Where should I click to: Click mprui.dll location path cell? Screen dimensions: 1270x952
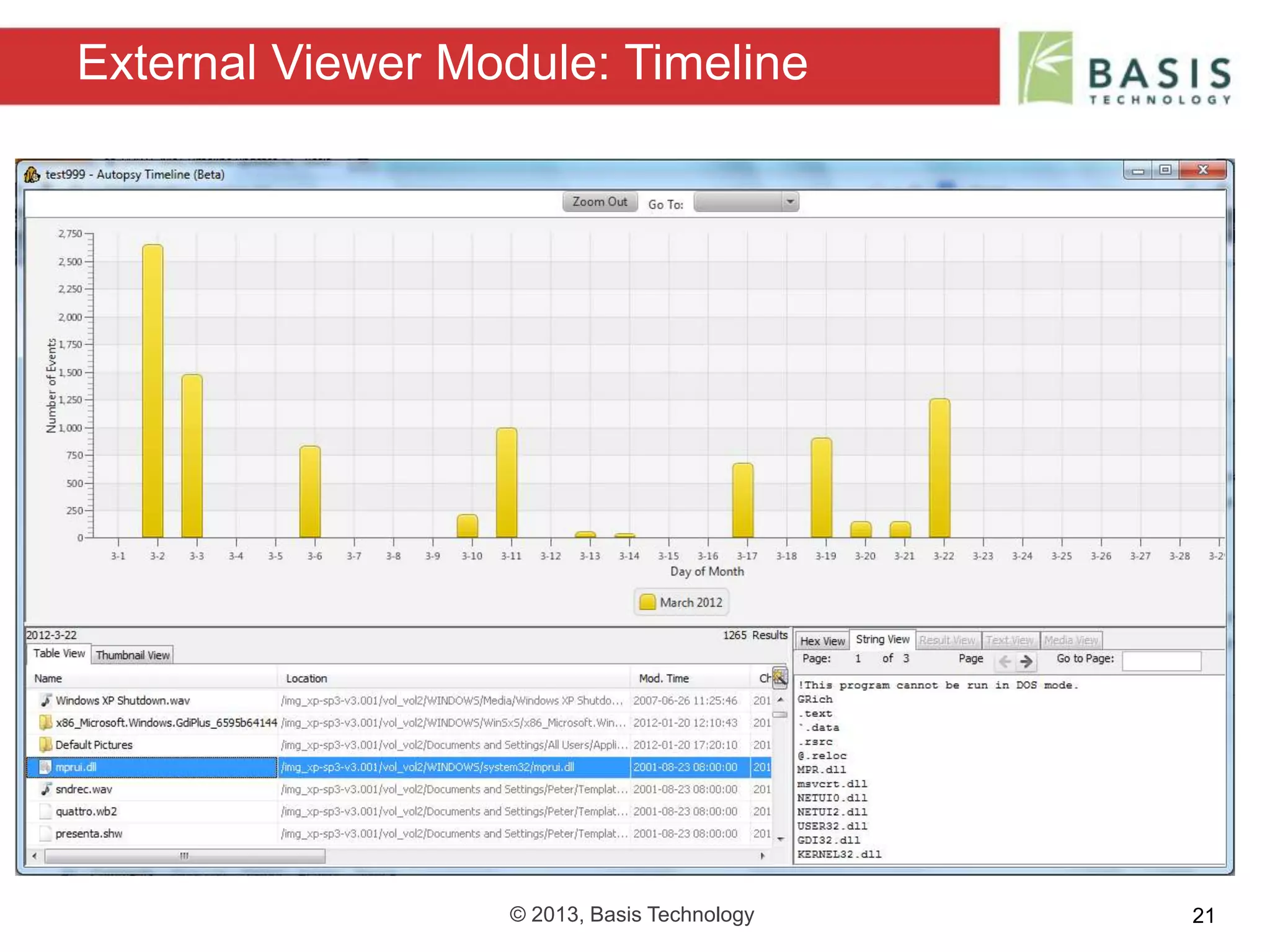coord(454,767)
